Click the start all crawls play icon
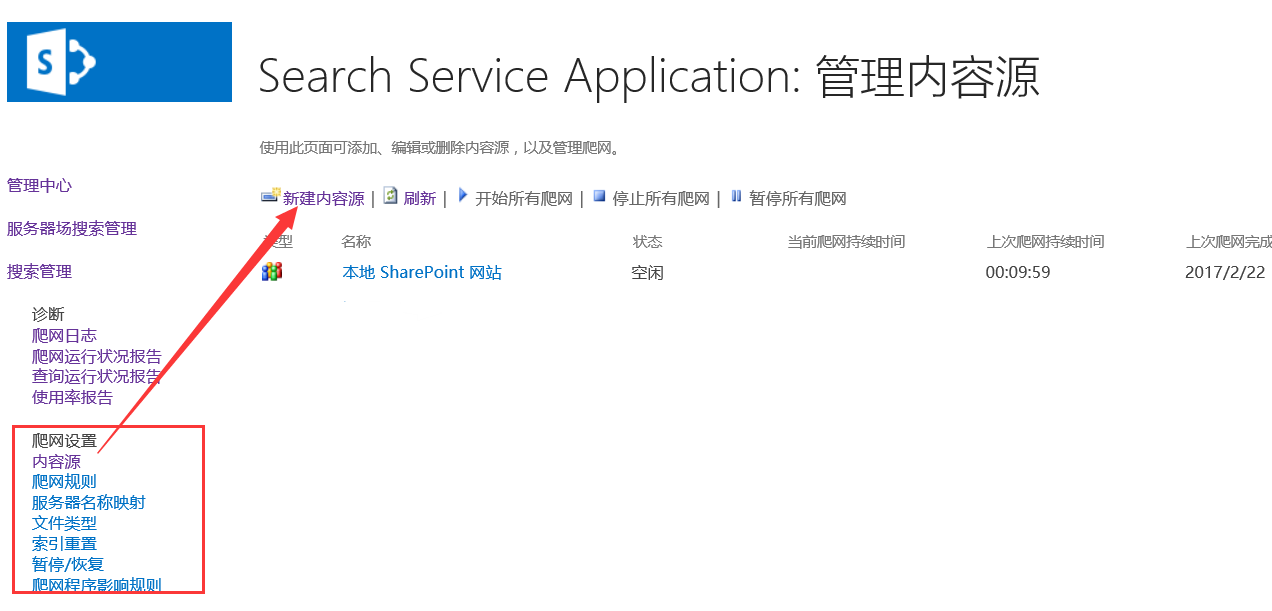The image size is (1272, 611). 463,196
